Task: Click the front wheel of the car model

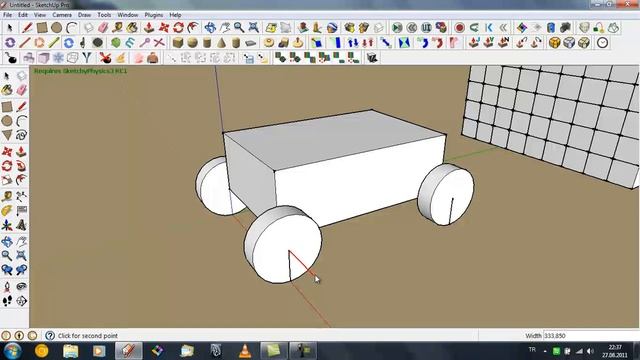Action: tap(283, 244)
